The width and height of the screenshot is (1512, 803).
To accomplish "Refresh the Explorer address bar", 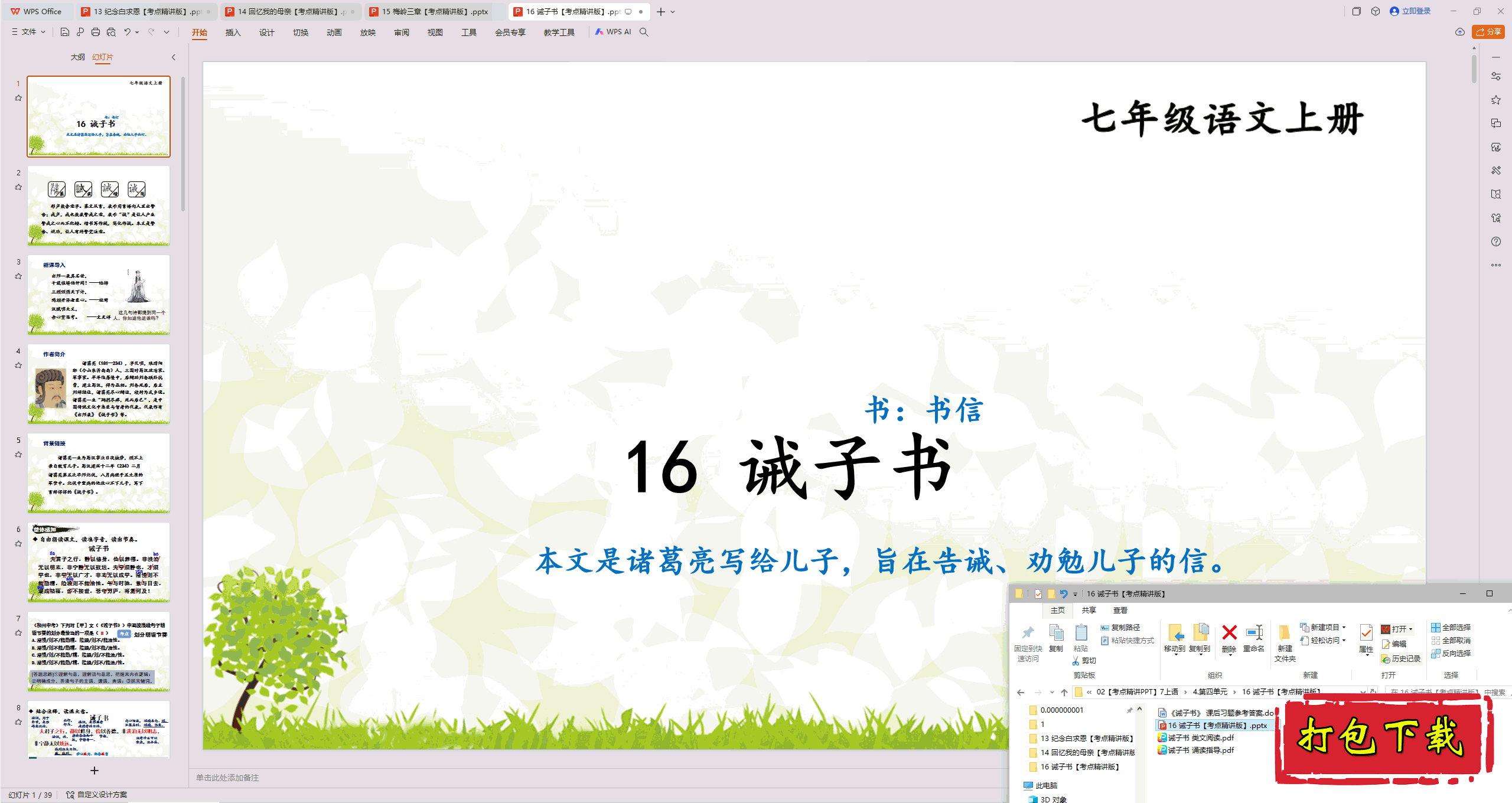I will point(1373,691).
